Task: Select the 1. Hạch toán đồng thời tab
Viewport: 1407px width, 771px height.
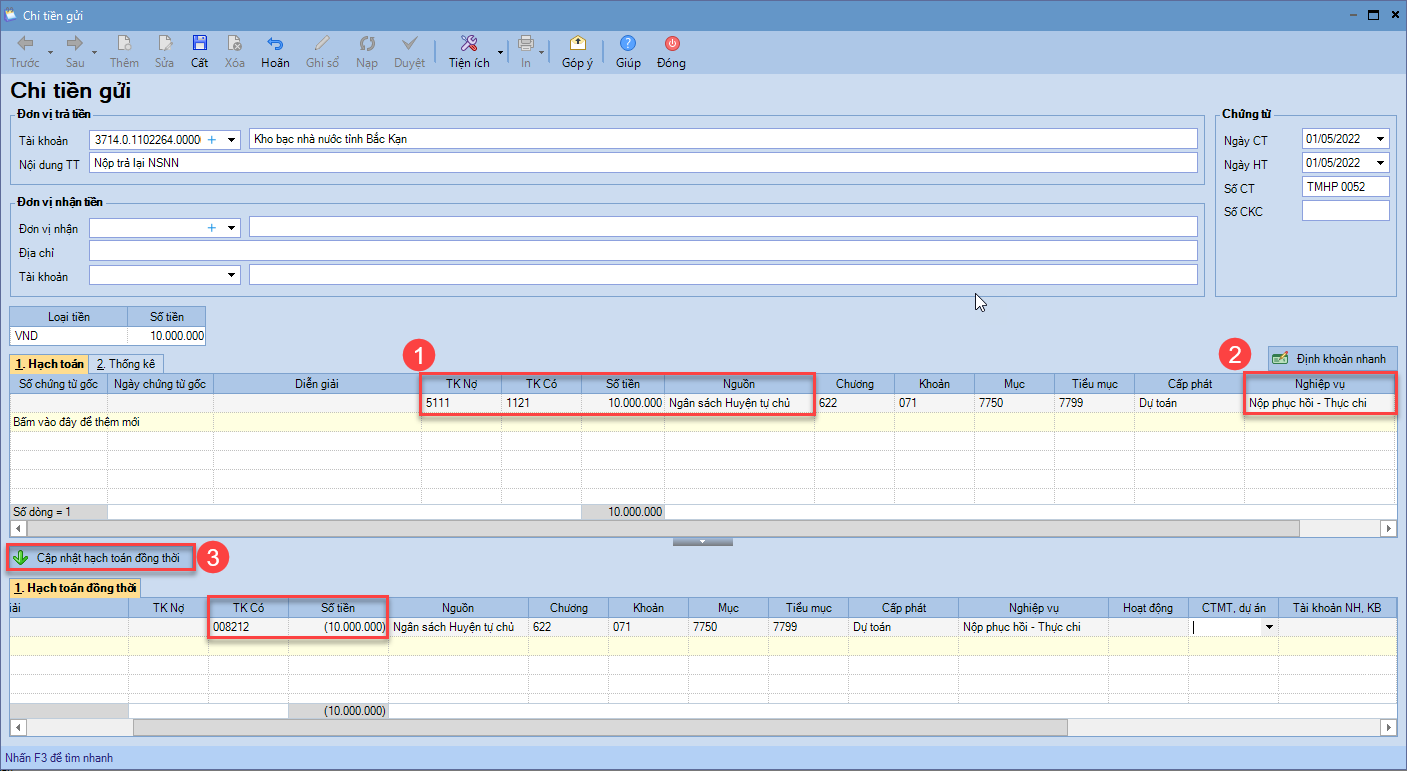Action: click(75, 588)
